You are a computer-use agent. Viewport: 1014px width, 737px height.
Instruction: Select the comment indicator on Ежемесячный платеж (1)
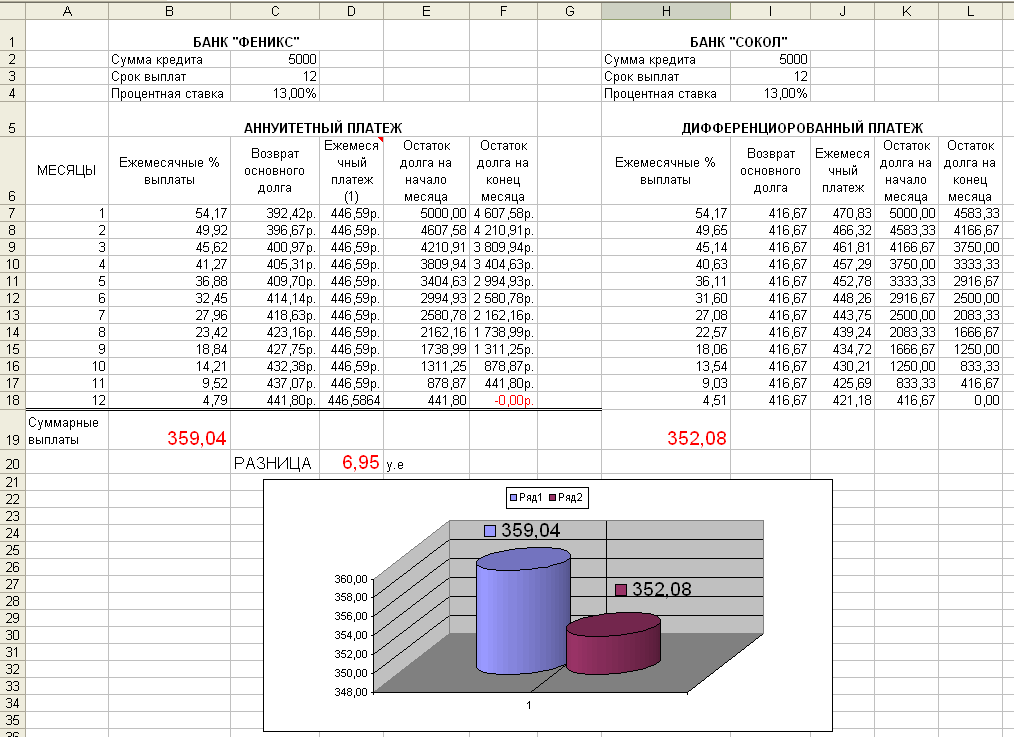click(380, 140)
